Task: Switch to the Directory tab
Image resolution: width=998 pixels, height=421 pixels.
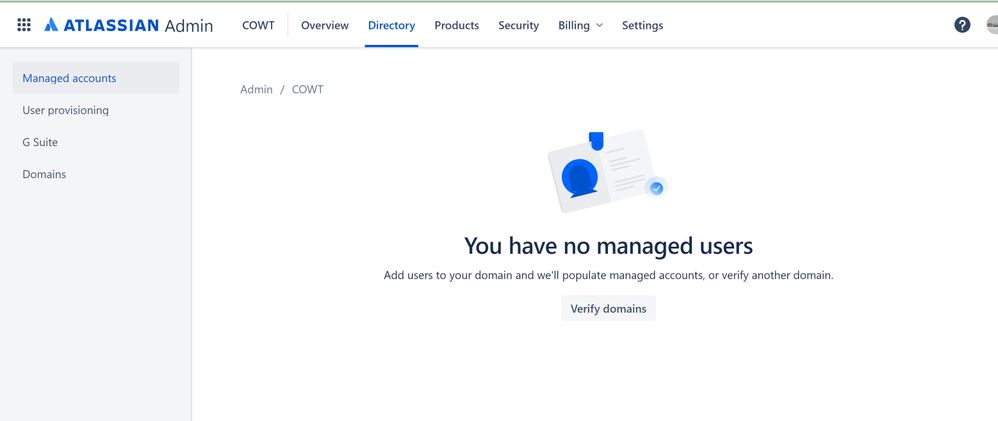Action: click(x=391, y=25)
